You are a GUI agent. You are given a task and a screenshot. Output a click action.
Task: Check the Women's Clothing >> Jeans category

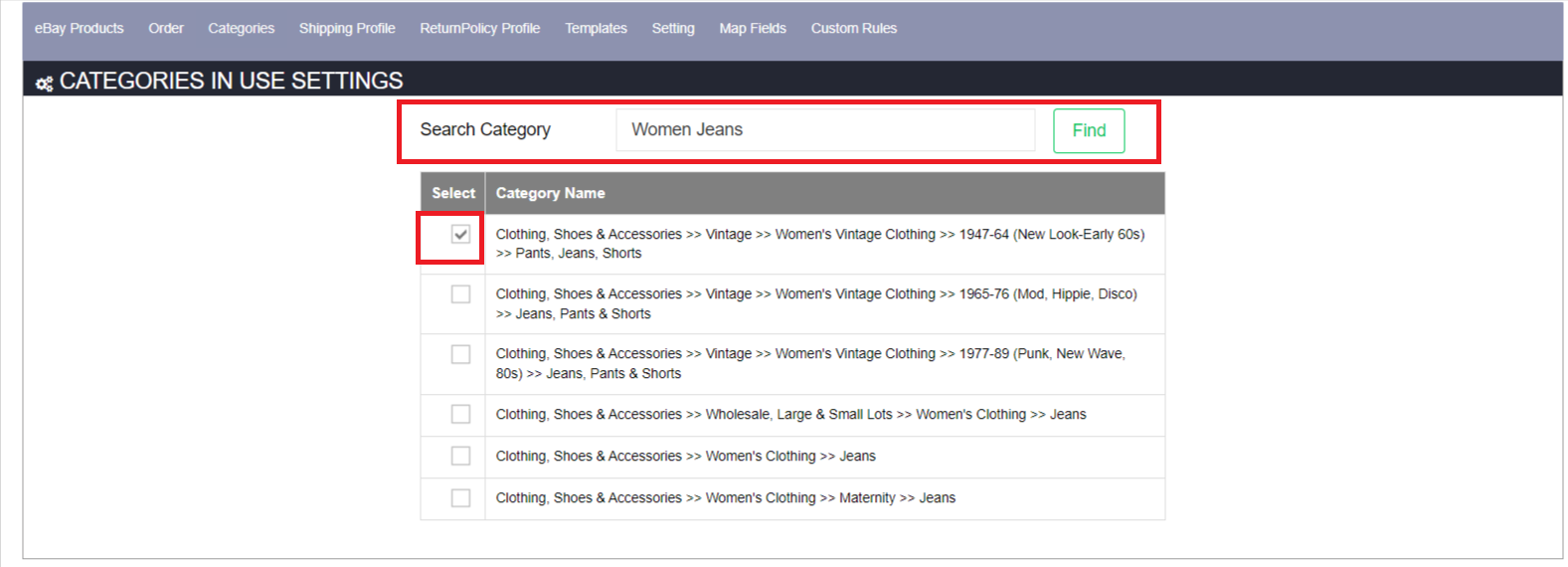pos(460,456)
